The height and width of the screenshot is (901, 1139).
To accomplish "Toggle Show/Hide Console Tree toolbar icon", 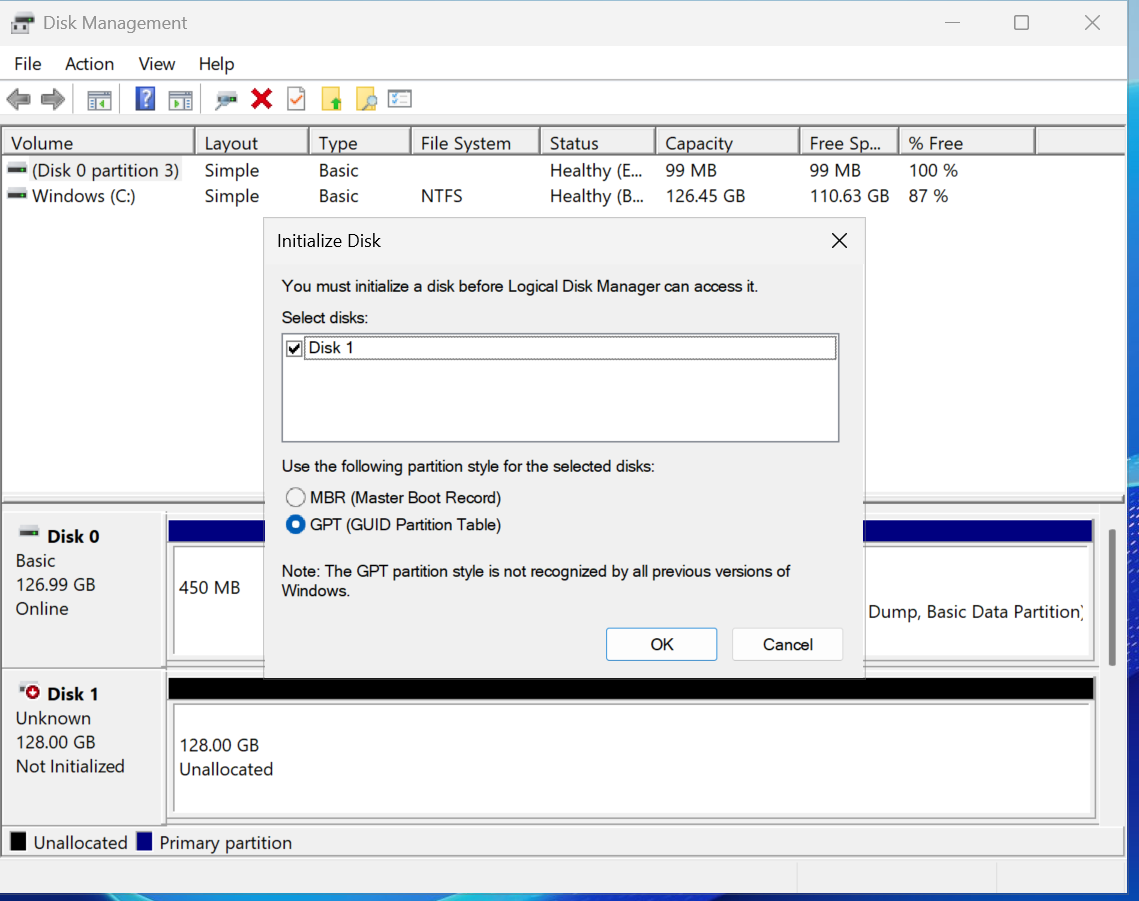I will click(99, 99).
